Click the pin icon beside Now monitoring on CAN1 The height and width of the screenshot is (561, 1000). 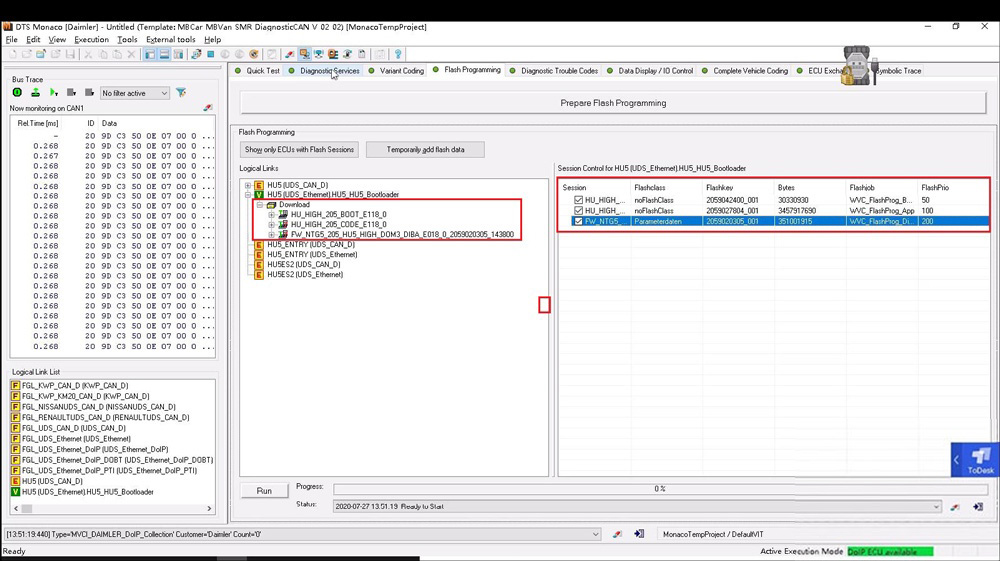[208, 108]
